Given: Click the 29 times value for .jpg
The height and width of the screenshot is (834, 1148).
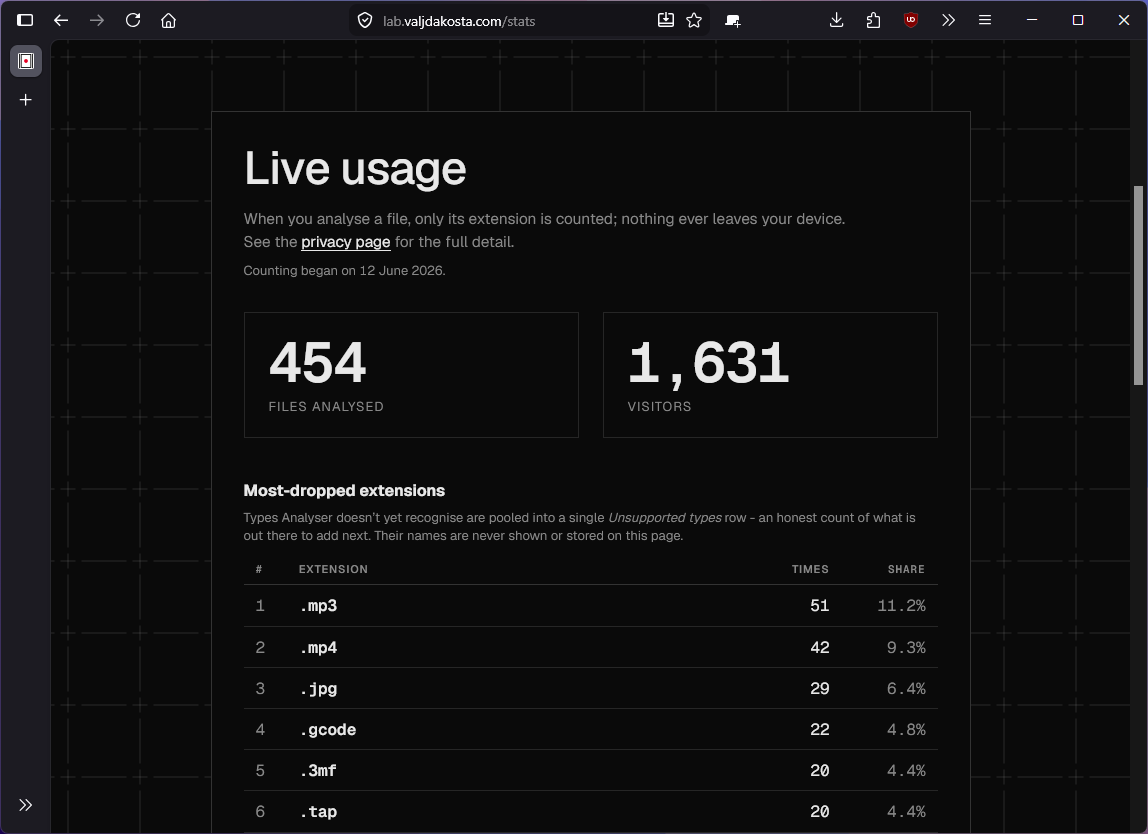Looking at the screenshot, I should pos(819,688).
